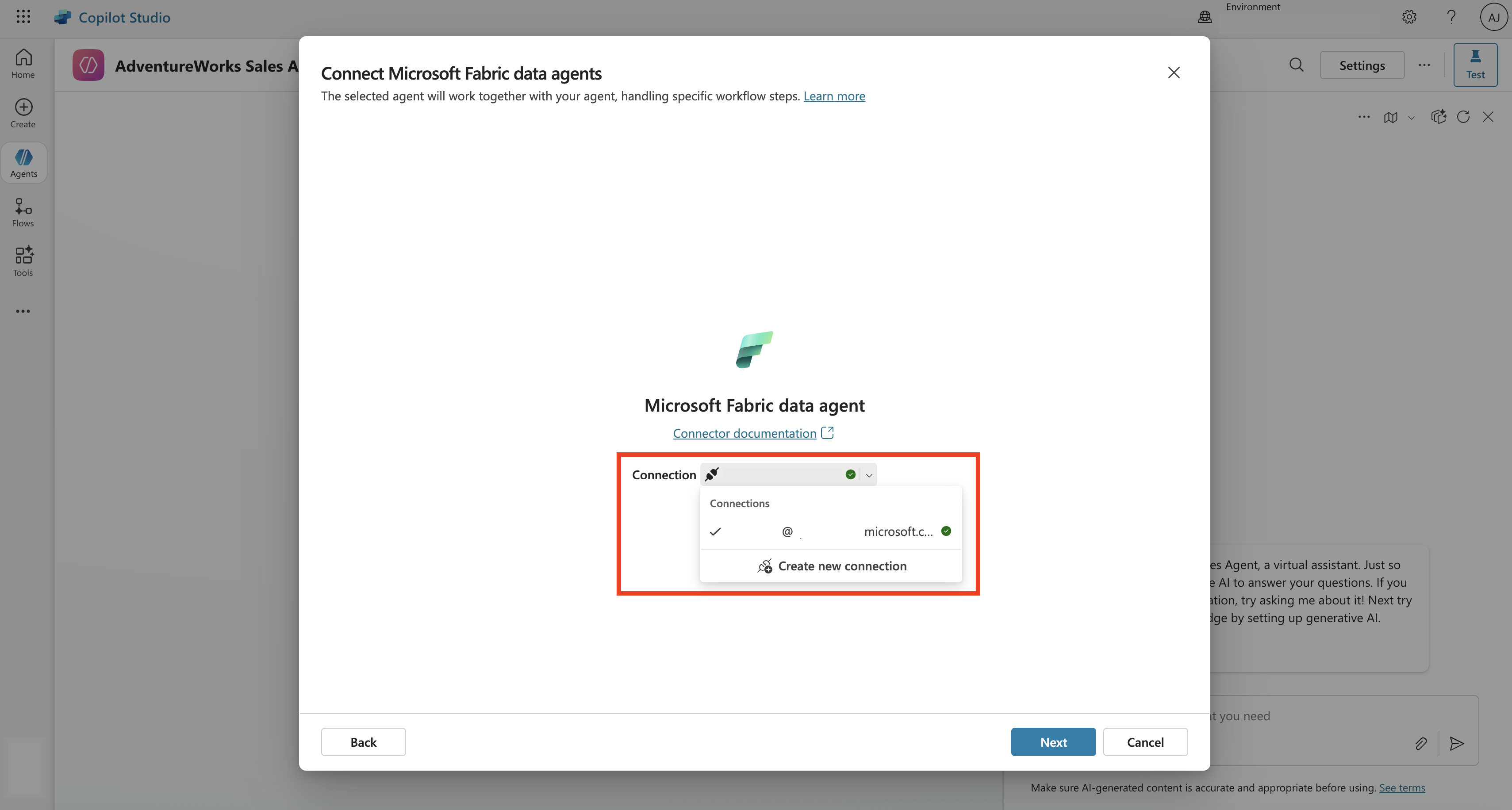Open the Create page in sidebar
This screenshot has width=1512, height=810.
click(23, 113)
